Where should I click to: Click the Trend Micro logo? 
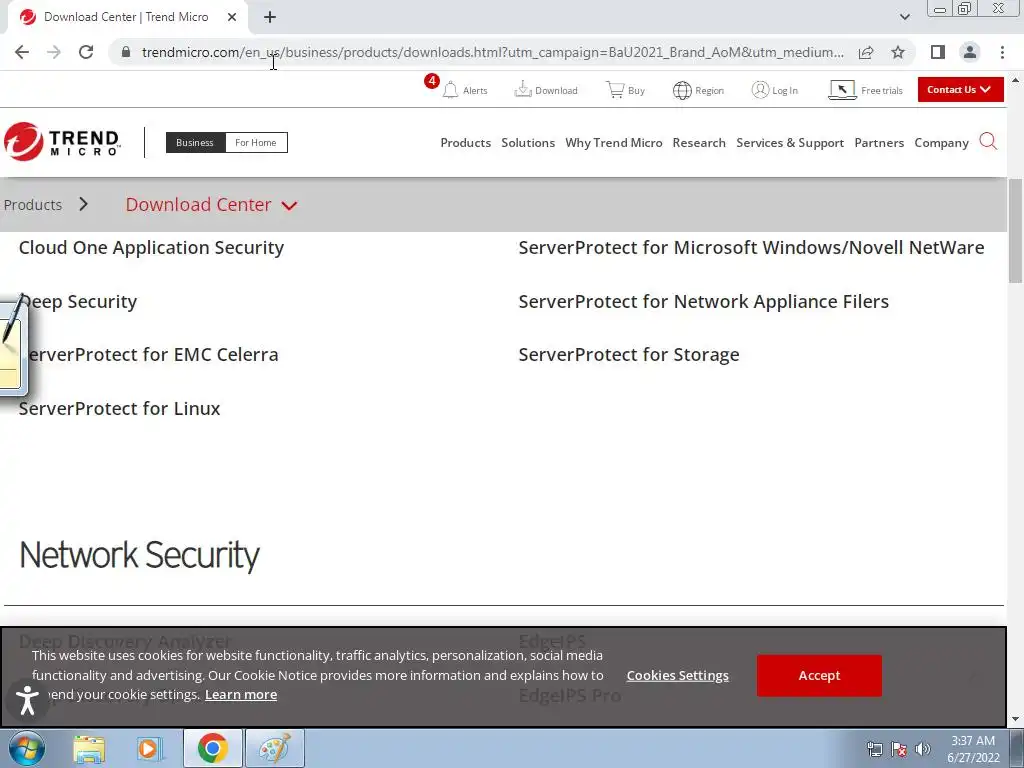[63, 142]
